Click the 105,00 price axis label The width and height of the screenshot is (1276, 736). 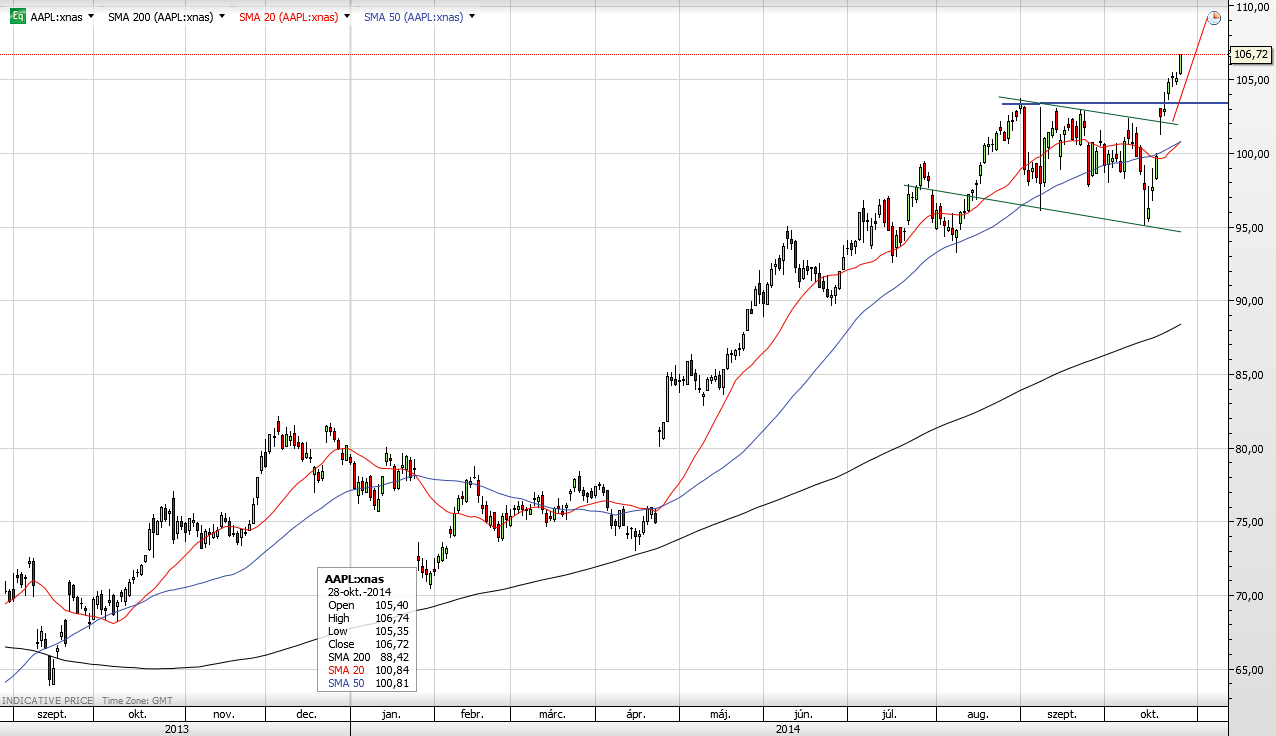tap(1253, 80)
